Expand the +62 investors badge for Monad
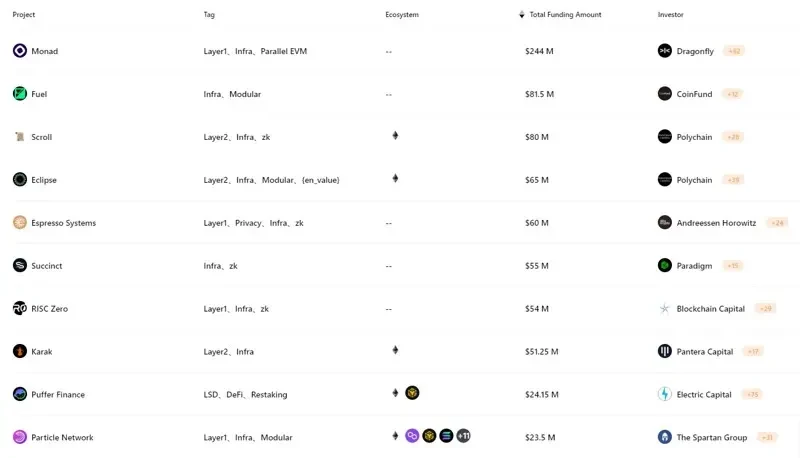 click(734, 51)
